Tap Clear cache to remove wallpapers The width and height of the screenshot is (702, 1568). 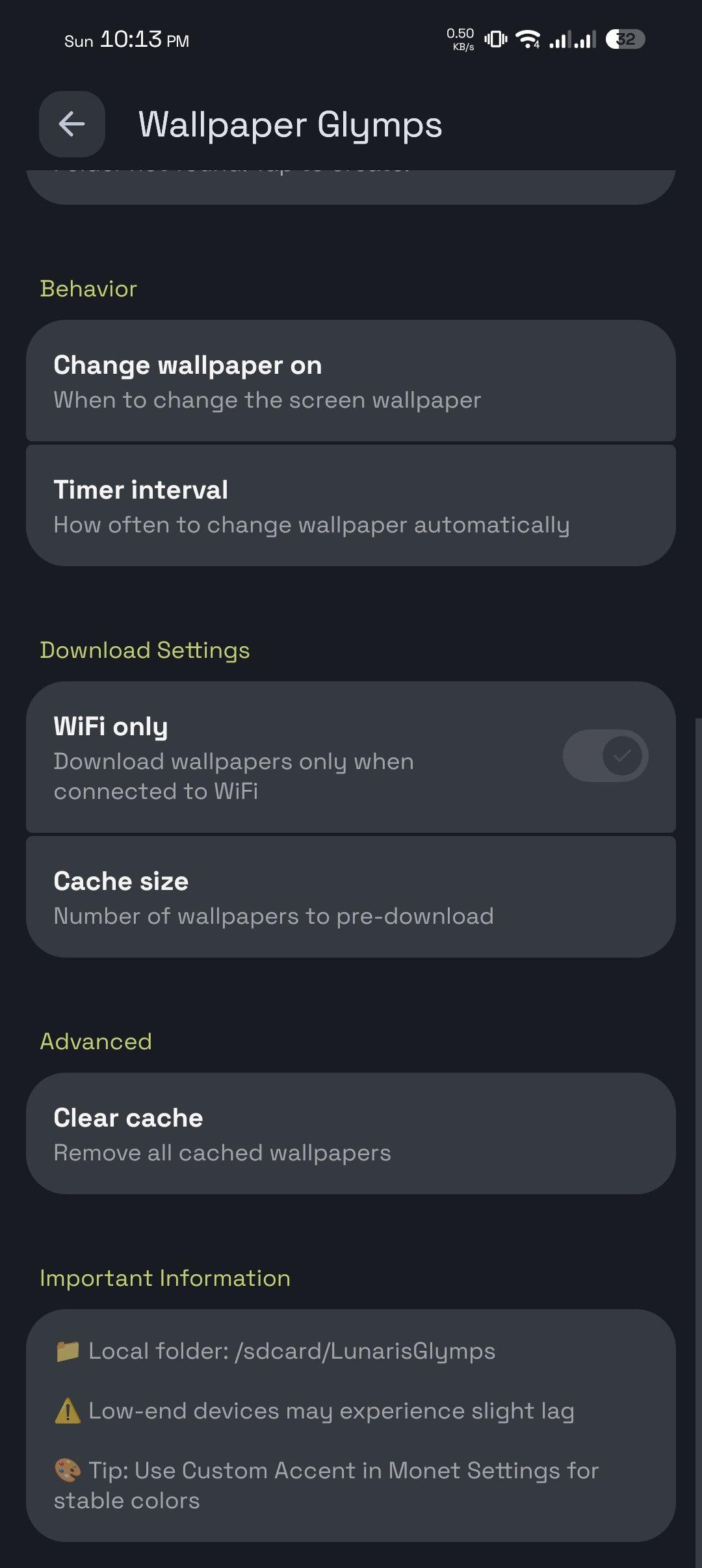click(x=351, y=1134)
